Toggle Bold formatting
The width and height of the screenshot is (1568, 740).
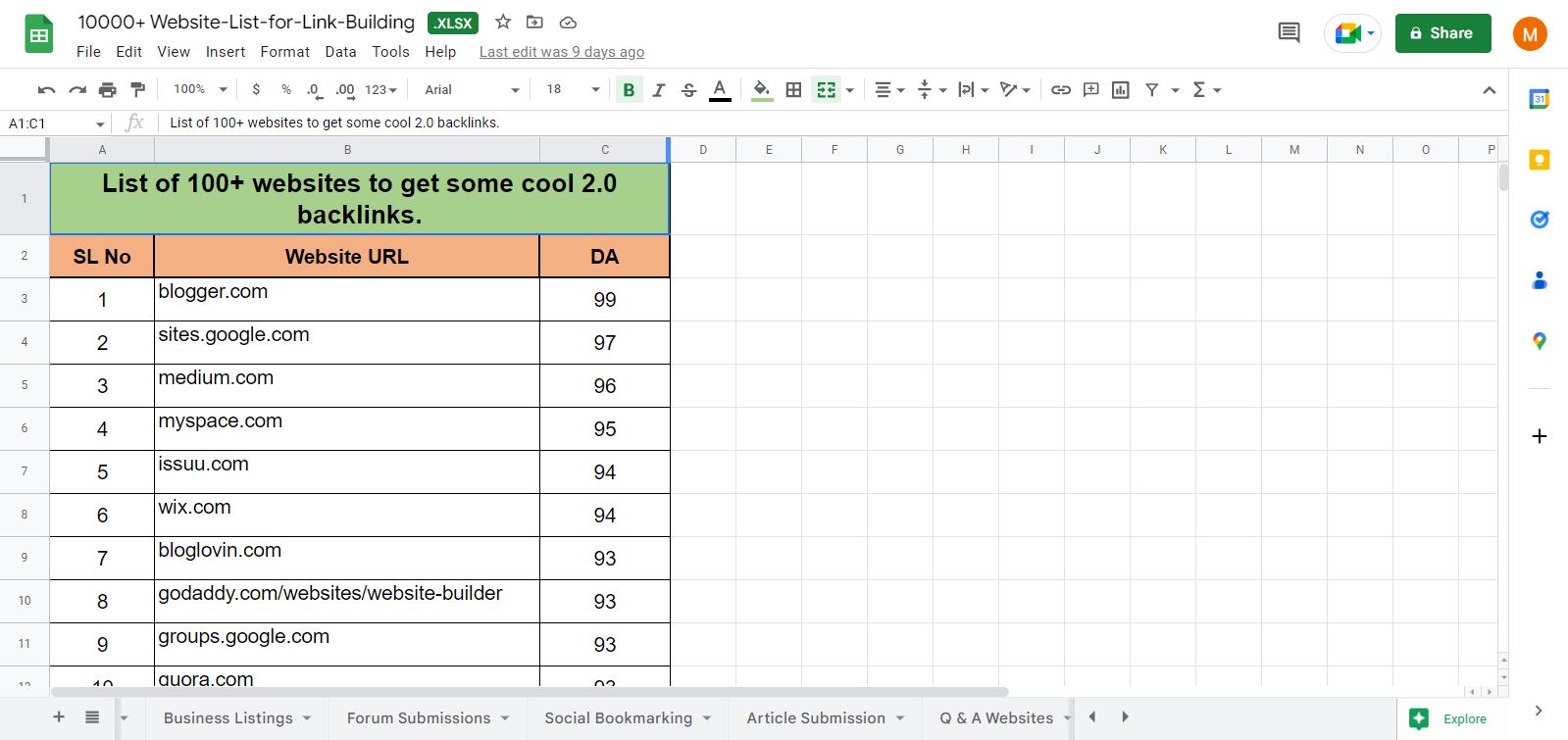pos(629,90)
